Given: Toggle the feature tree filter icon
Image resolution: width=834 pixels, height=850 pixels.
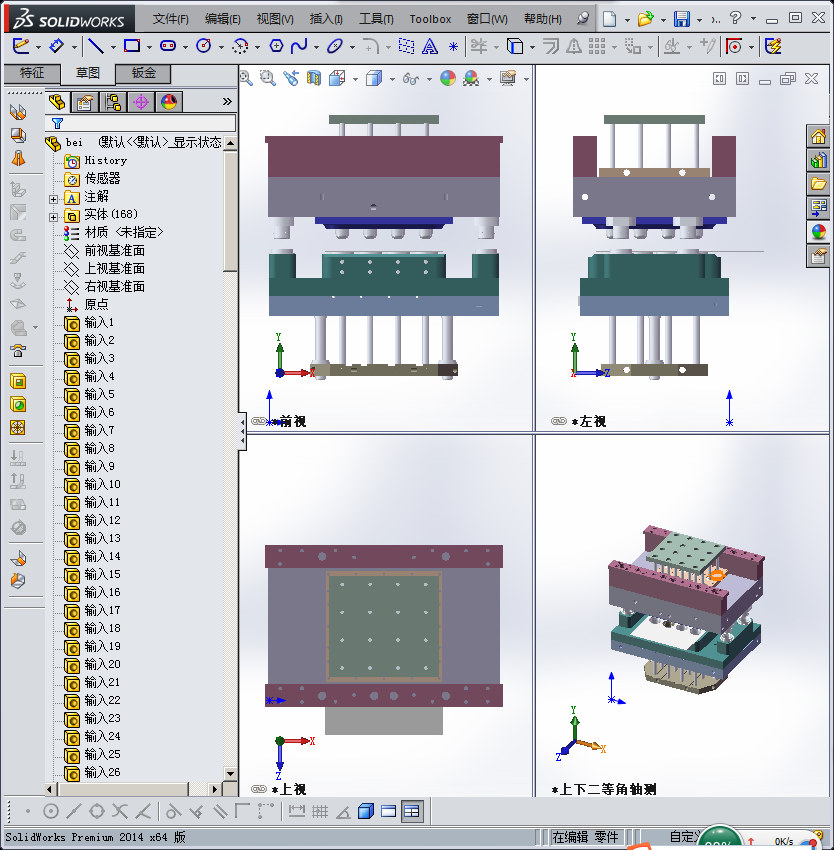Looking at the screenshot, I should pos(57,123).
